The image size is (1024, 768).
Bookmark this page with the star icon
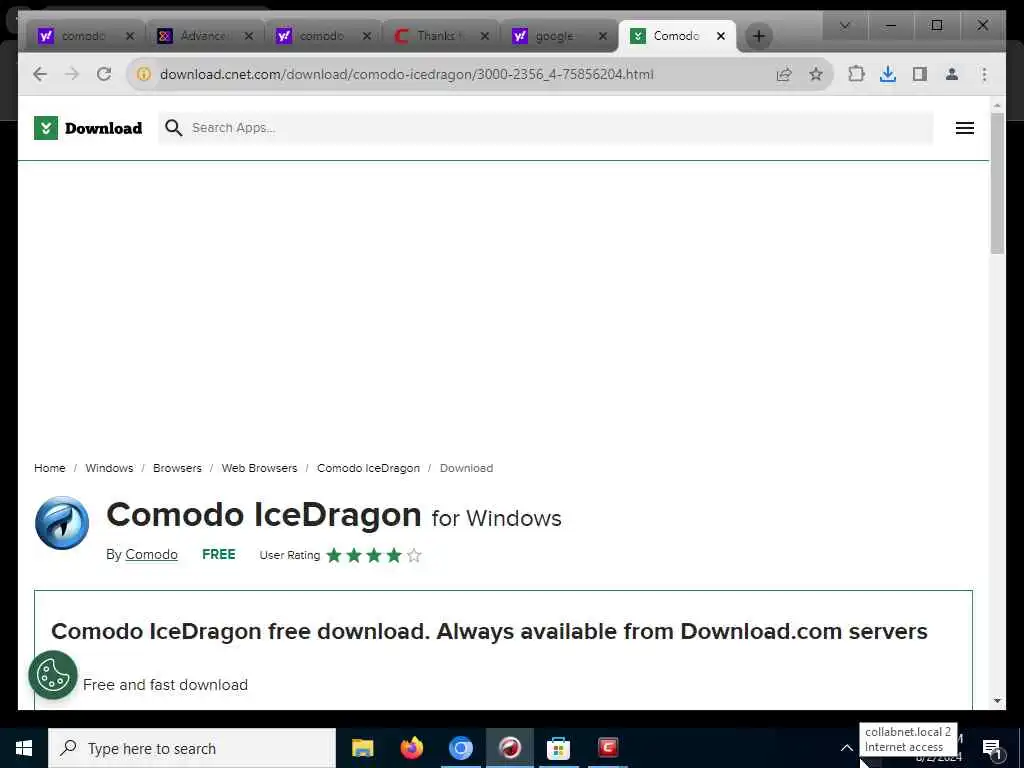[816, 74]
